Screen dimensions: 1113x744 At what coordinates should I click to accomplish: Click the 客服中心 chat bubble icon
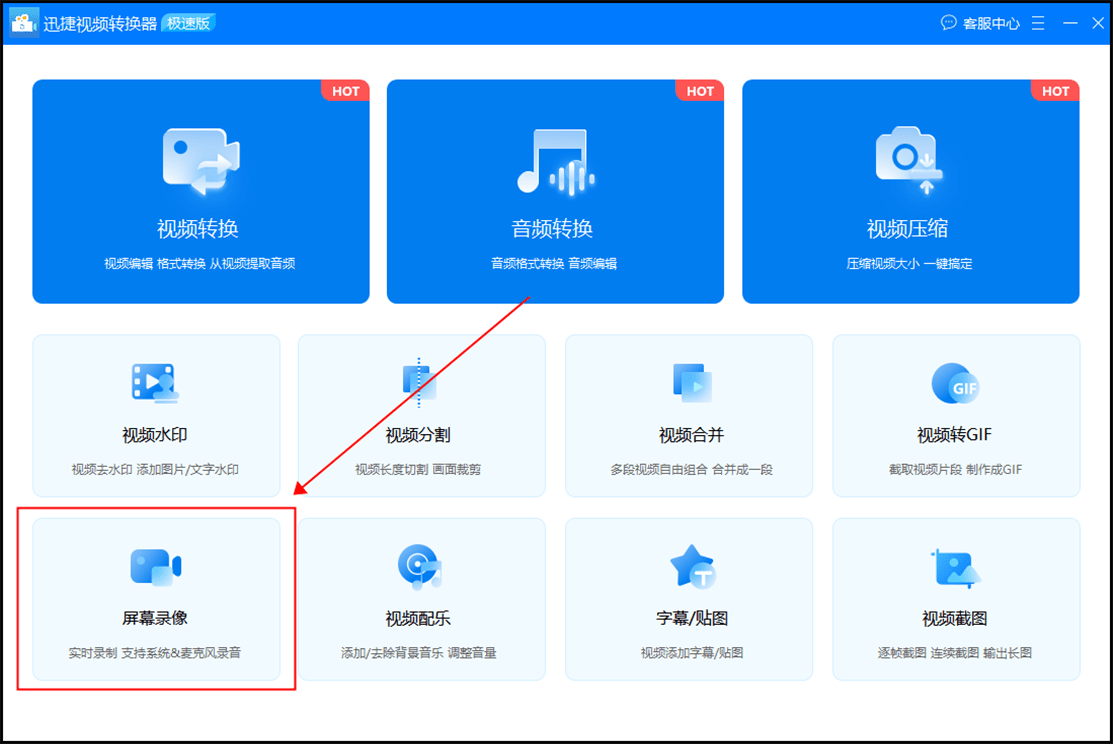click(x=948, y=23)
